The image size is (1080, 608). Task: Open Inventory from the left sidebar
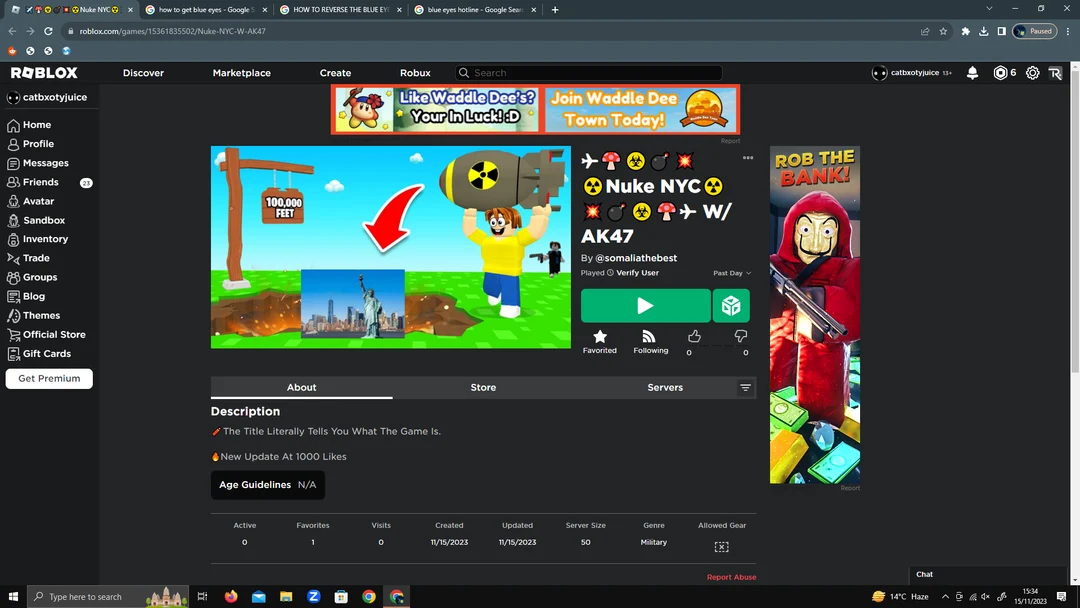(x=45, y=239)
